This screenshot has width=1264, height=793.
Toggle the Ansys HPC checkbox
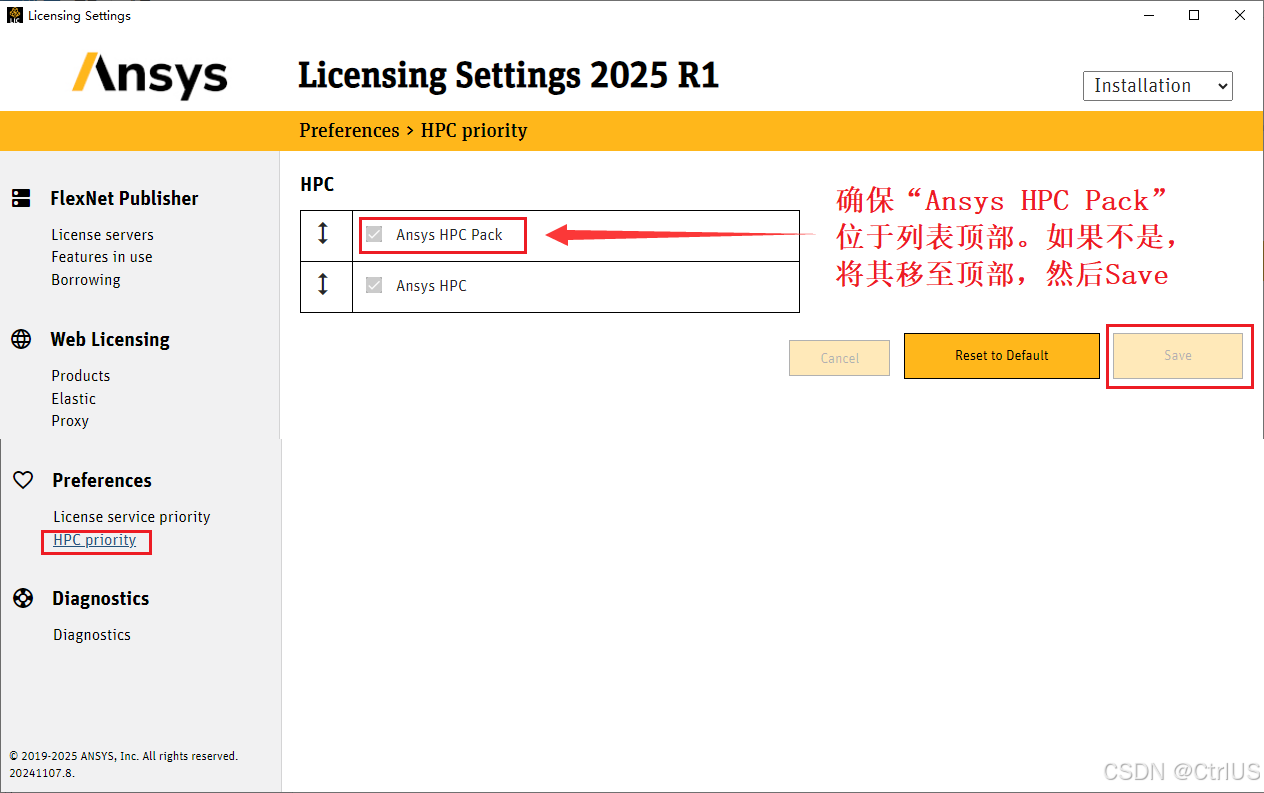point(374,285)
